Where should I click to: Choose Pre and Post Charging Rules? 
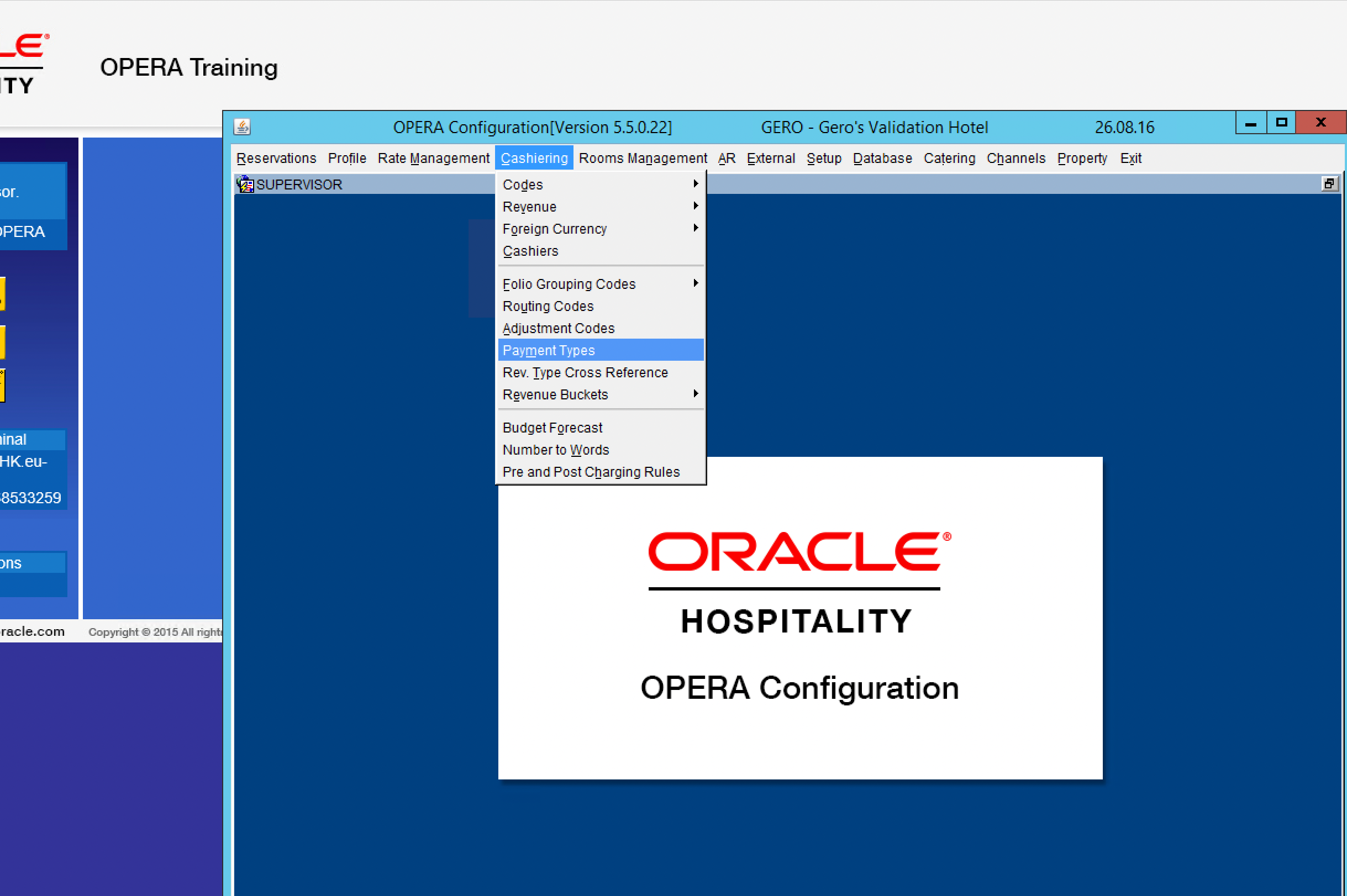tap(590, 472)
